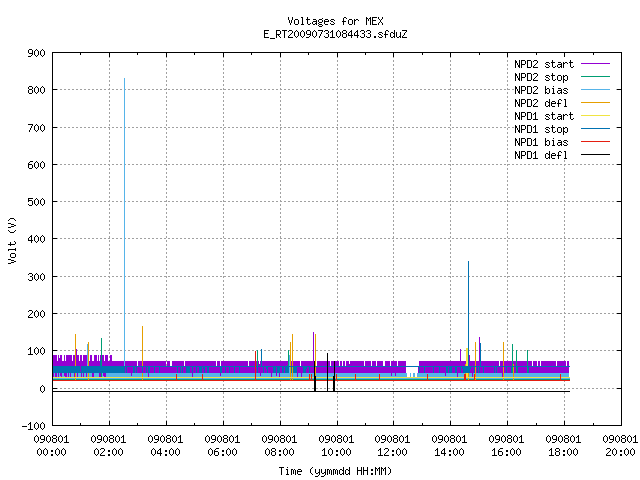Click the 'NPD2 bias' legend label
640x480 pixels.
click(541, 90)
